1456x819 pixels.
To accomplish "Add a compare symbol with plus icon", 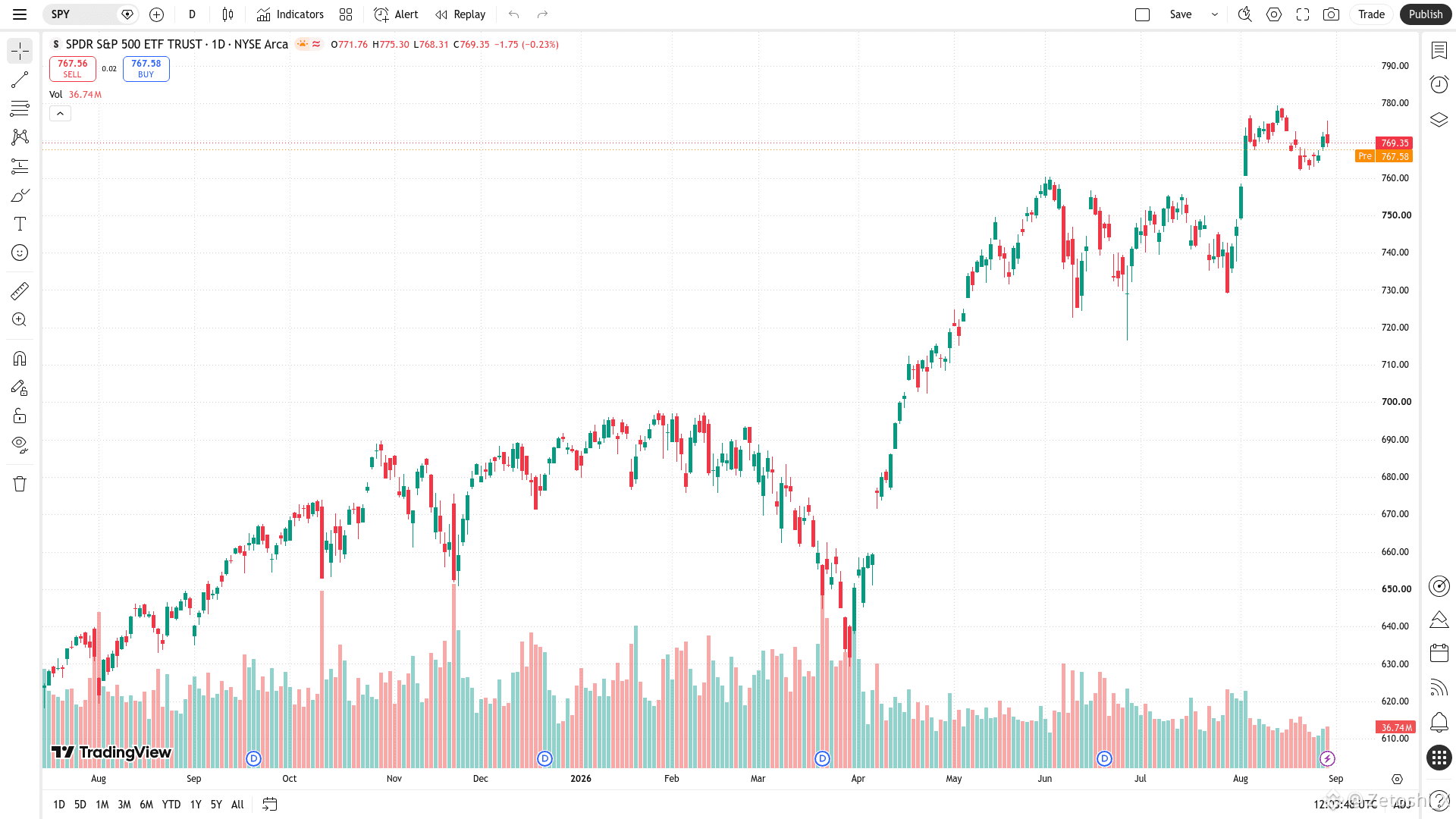I will click(156, 14).
